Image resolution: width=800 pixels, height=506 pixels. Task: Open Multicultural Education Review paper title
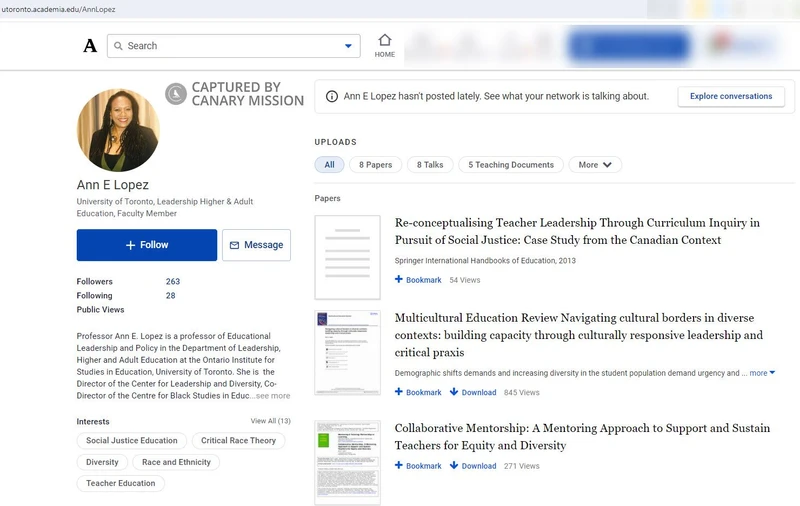coord(579,335)
